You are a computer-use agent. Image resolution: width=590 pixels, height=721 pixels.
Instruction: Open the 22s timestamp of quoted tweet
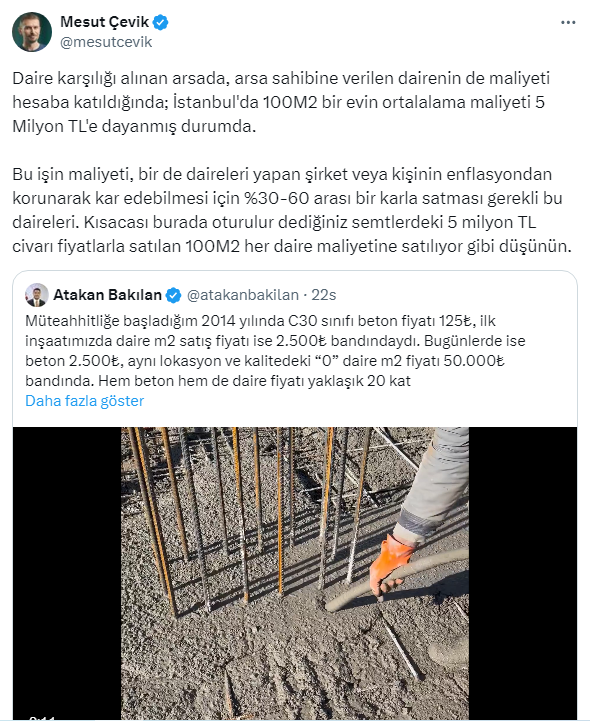pyautogui.click(x=324, y=294)
